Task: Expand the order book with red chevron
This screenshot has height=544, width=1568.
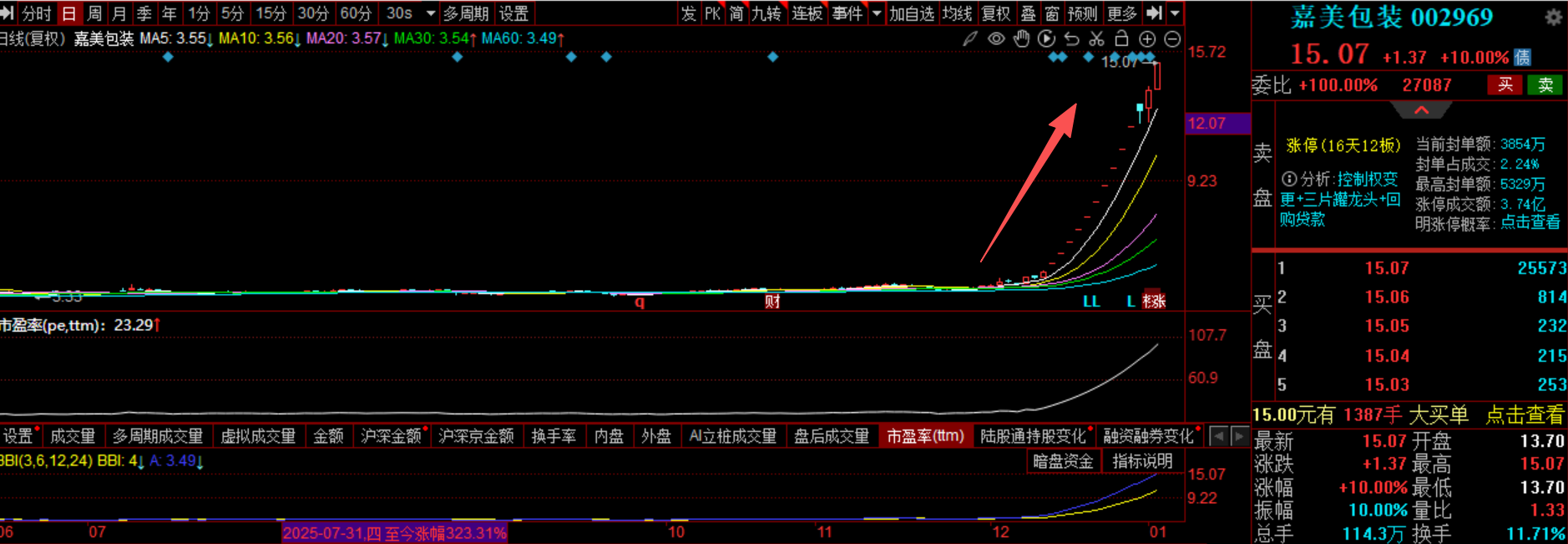Action: coord(1421,110)
